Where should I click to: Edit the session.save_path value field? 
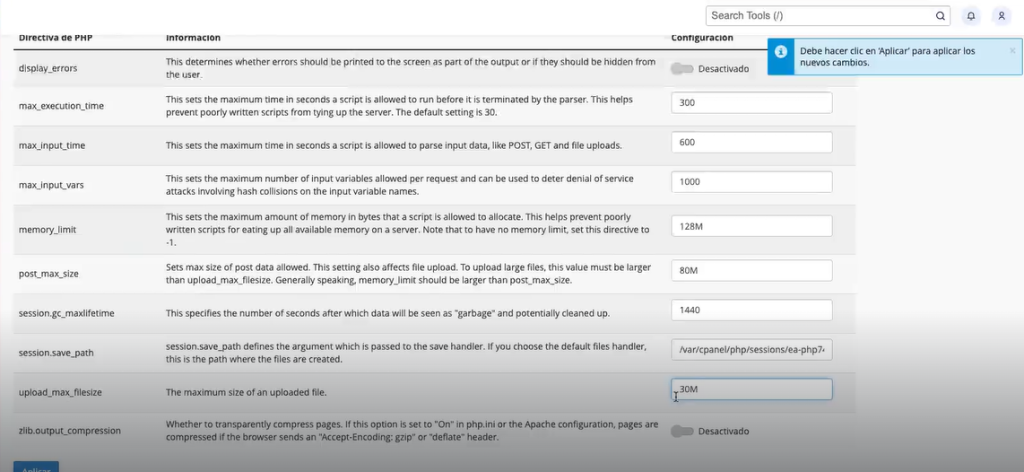[x=752, y=350]
